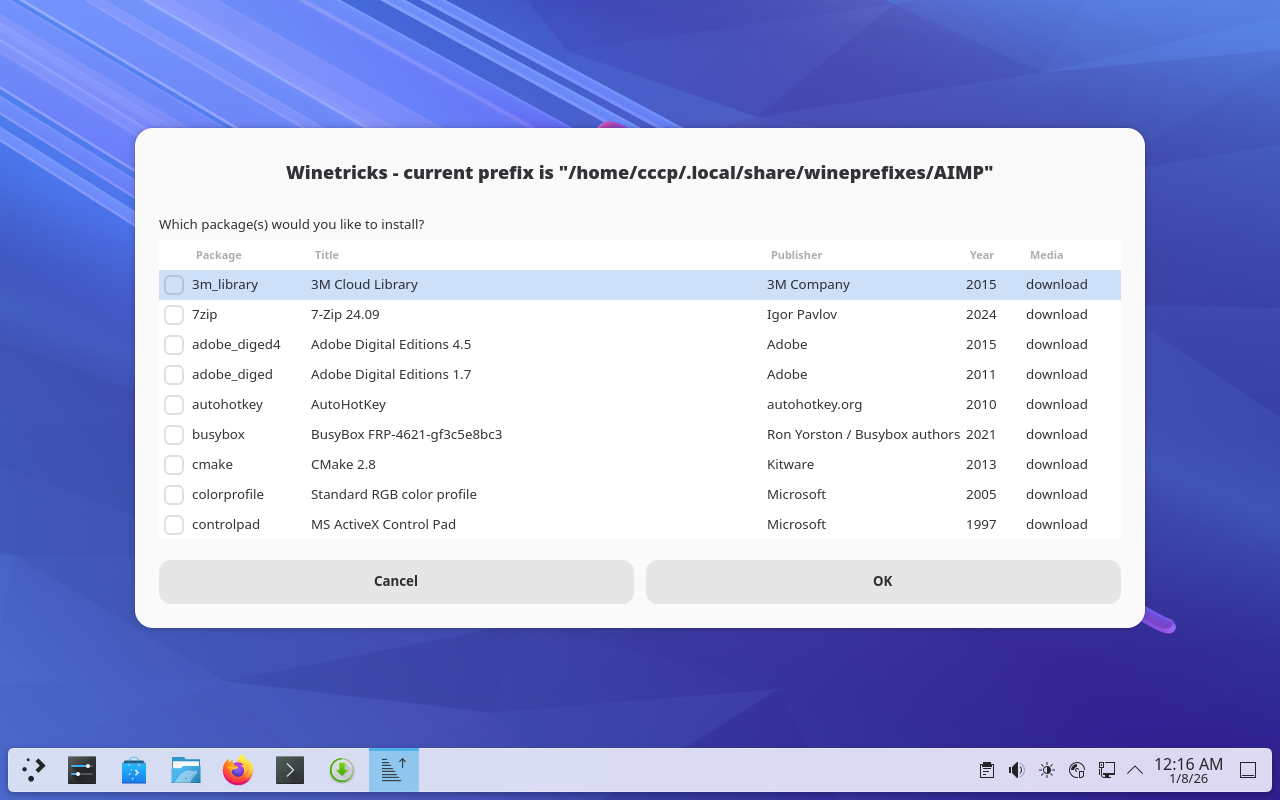The height and width of the screenshot is (800, 1280).
Task: Tick the autohotkey checkbox
Action: coord(174,405)
